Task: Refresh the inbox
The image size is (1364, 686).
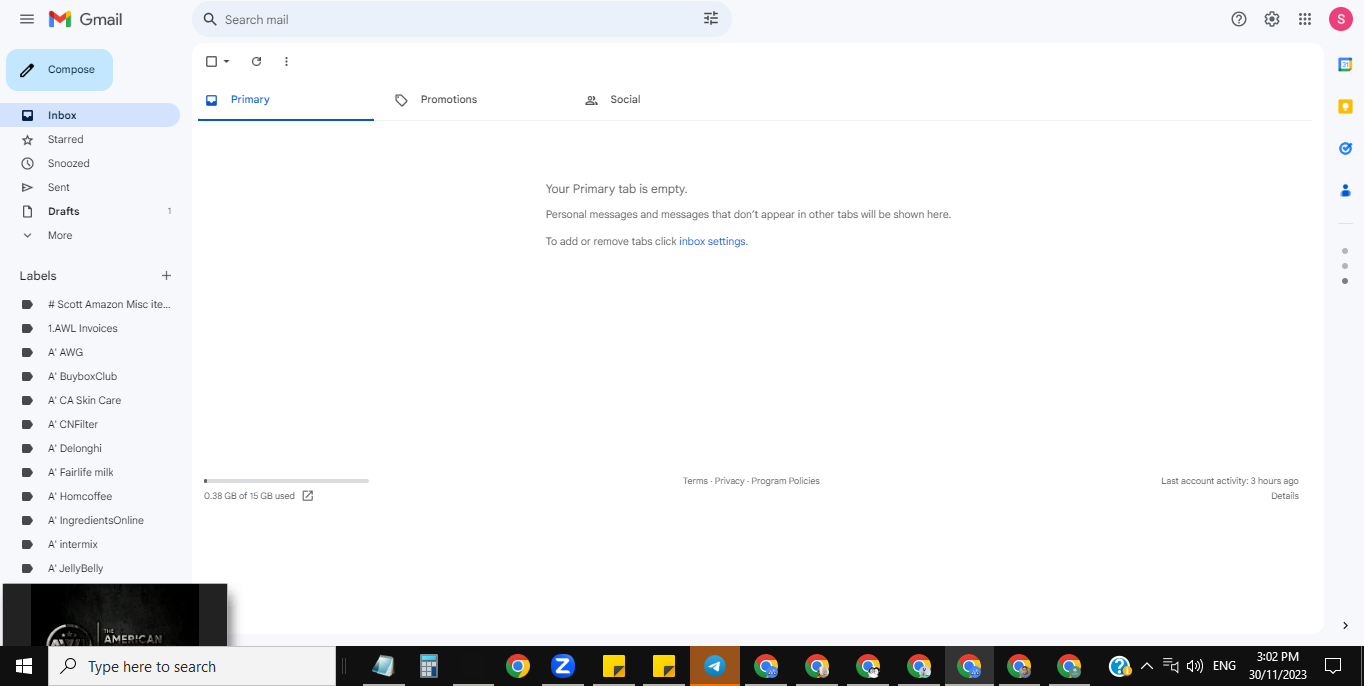Action: click(256, 61)
